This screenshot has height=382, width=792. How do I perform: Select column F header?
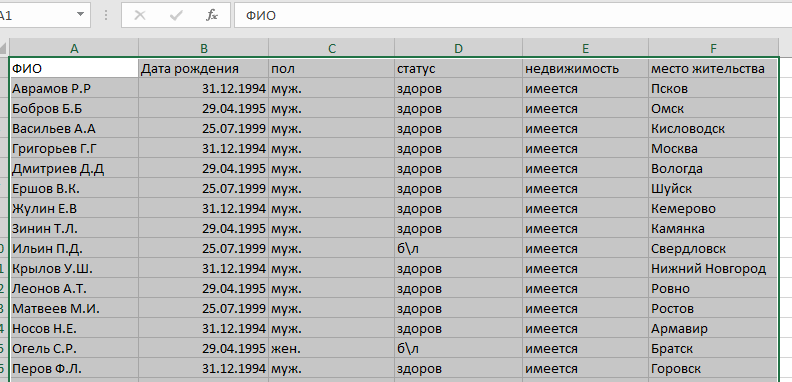pos(713,49)
